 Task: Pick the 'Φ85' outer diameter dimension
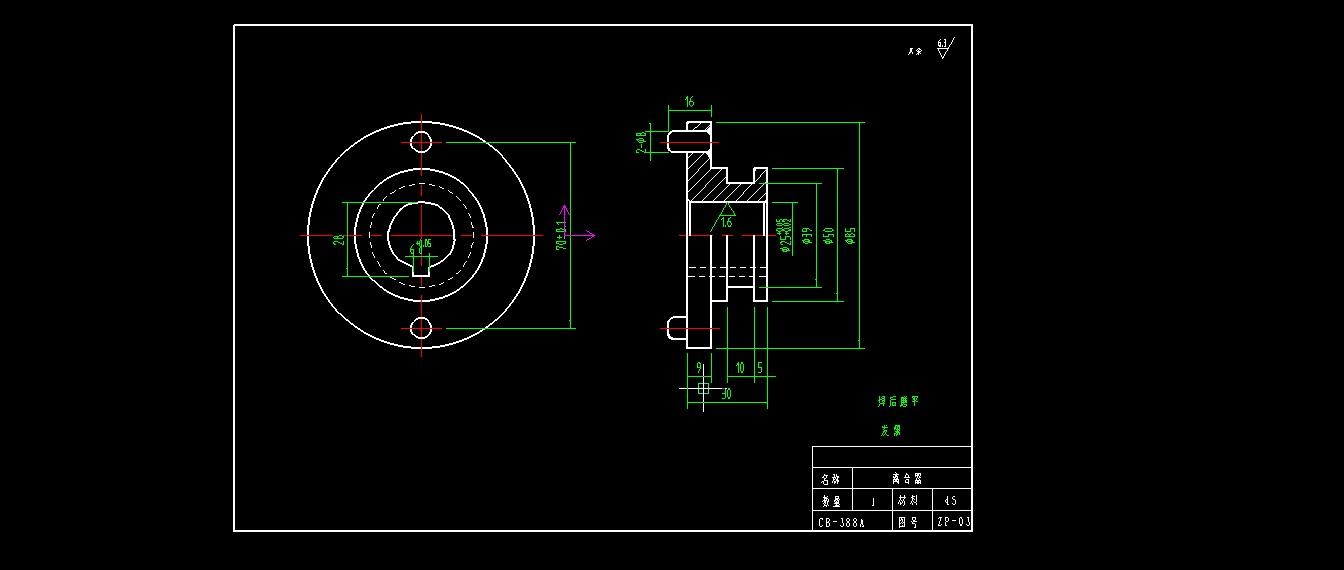click(851, 235)
